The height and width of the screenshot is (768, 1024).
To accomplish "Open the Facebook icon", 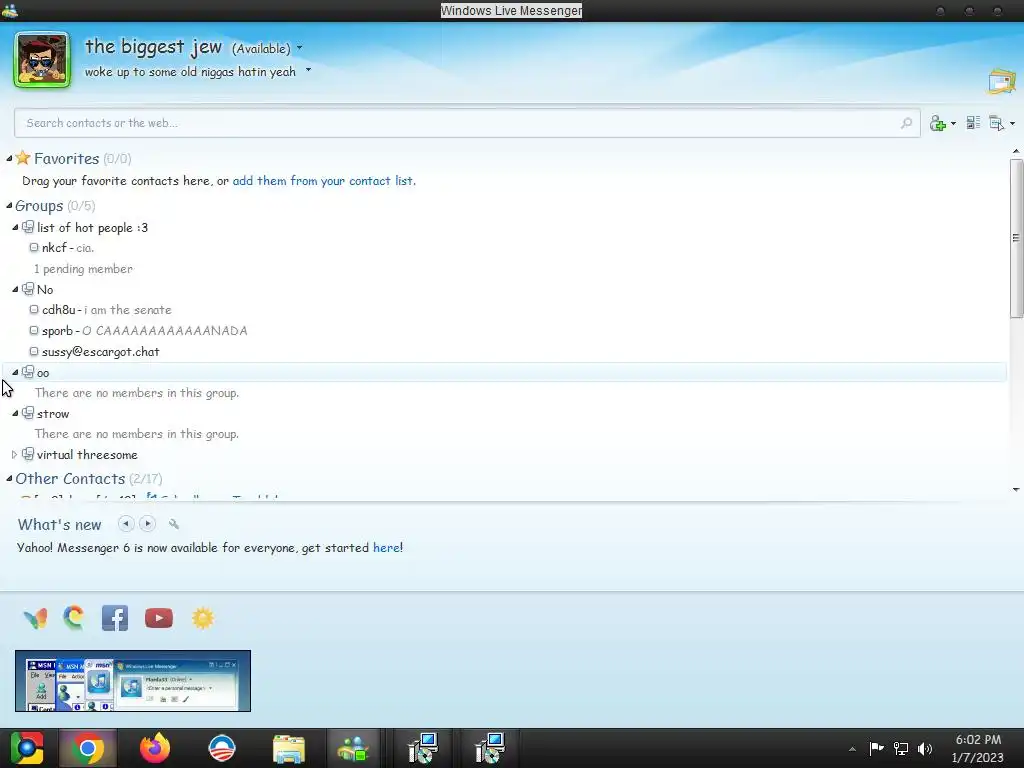I will click(x=115, y=618).
